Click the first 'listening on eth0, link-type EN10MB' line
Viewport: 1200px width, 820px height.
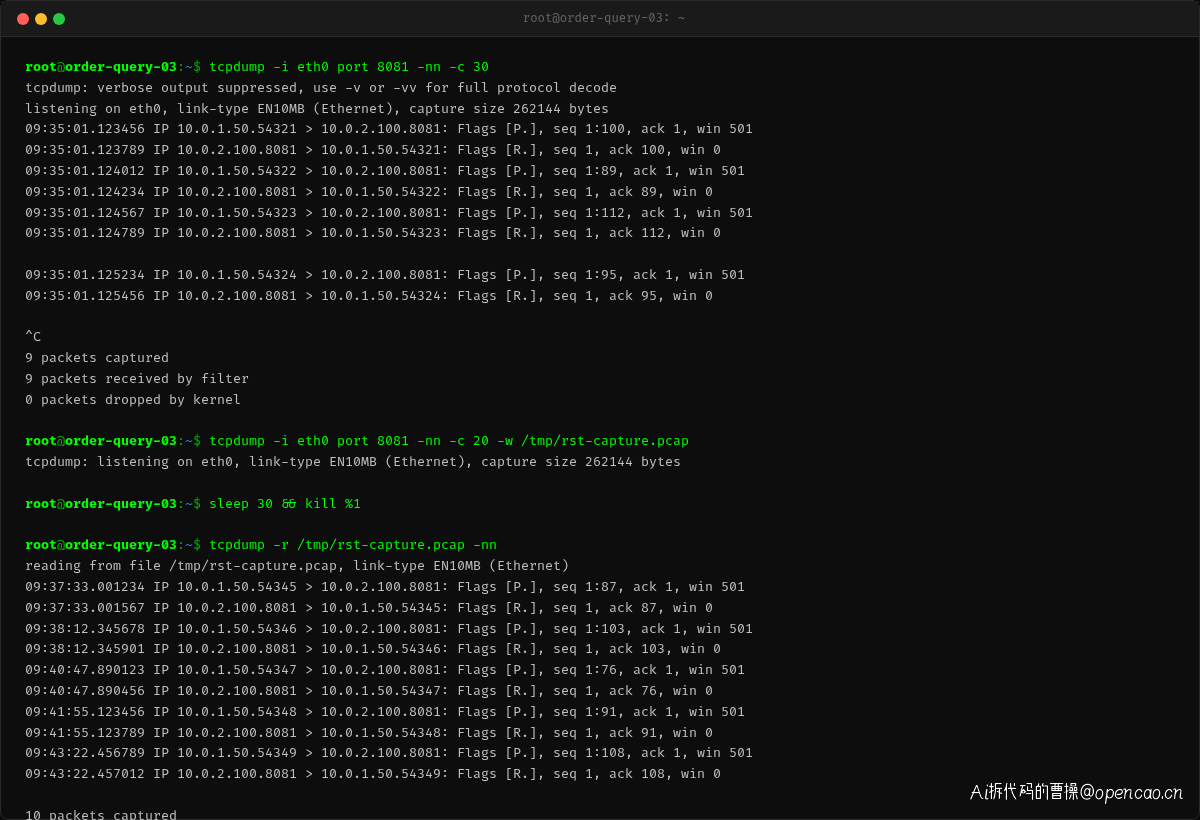(317, 109)
